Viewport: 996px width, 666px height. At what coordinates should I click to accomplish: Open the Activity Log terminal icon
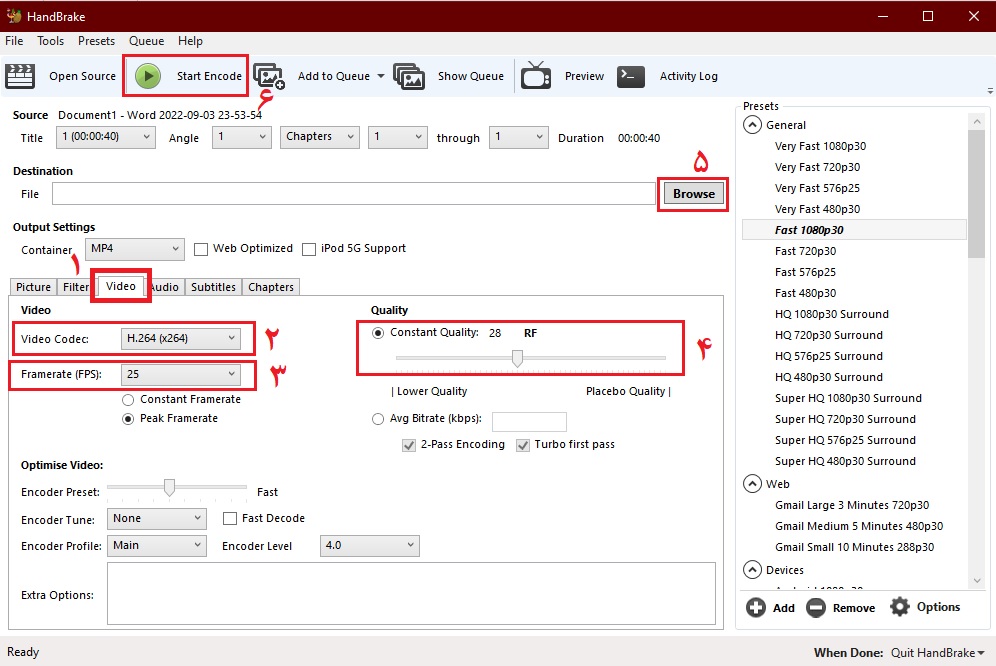(x=631, y=76)
